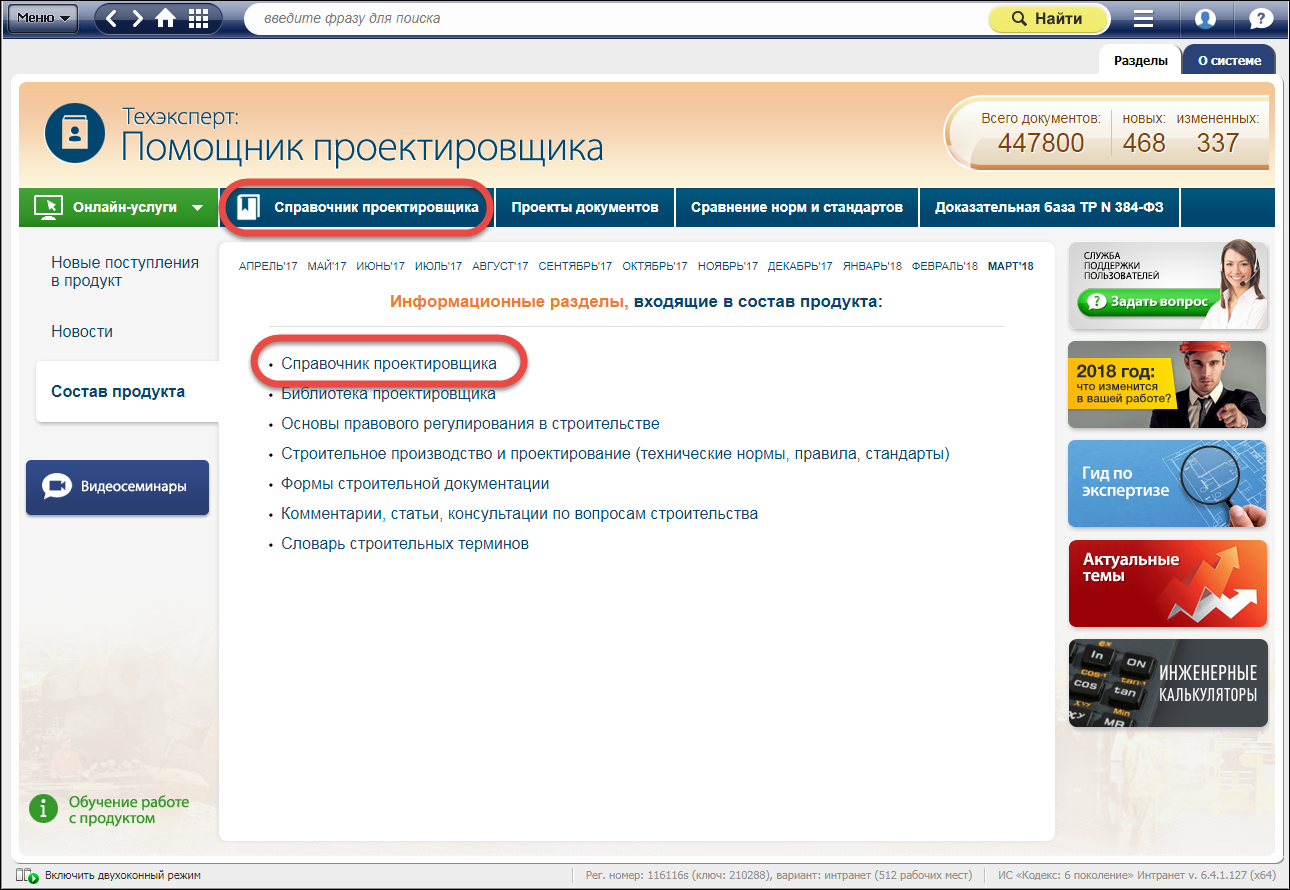
Task: Open the sections grid icon
Action: [x=198, y=18]
